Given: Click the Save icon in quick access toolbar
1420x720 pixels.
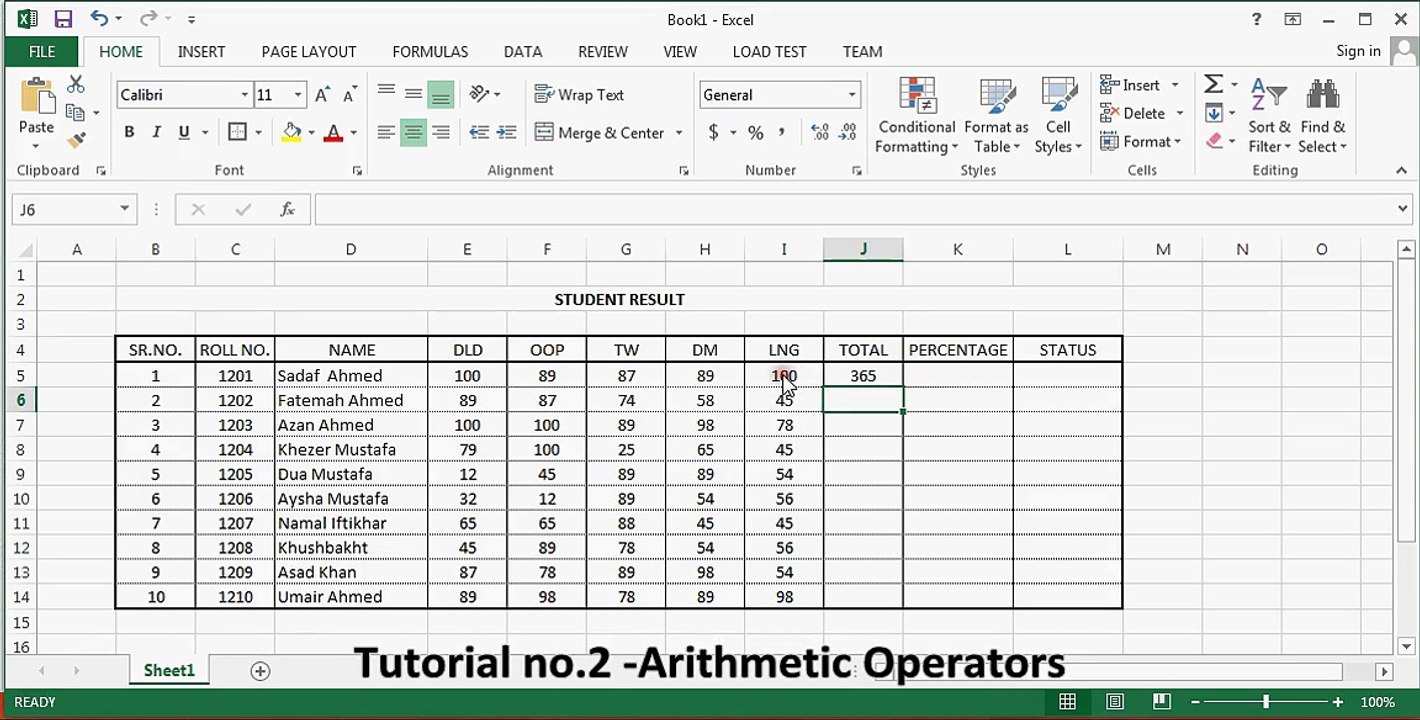Looking at the screenshot, I should point(62,19).
